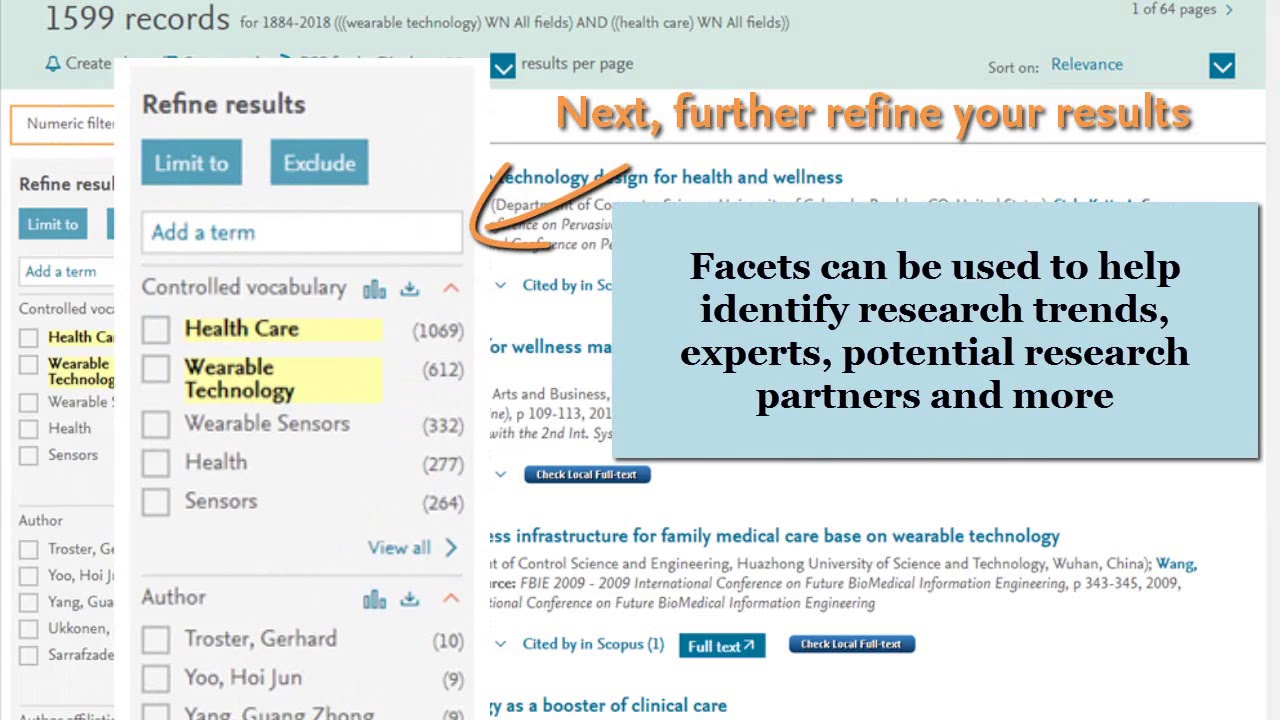Tick the Health Care checkbox in zoomed panel
The height and width of the screenshot is (720, 1280).
(156, 330)
